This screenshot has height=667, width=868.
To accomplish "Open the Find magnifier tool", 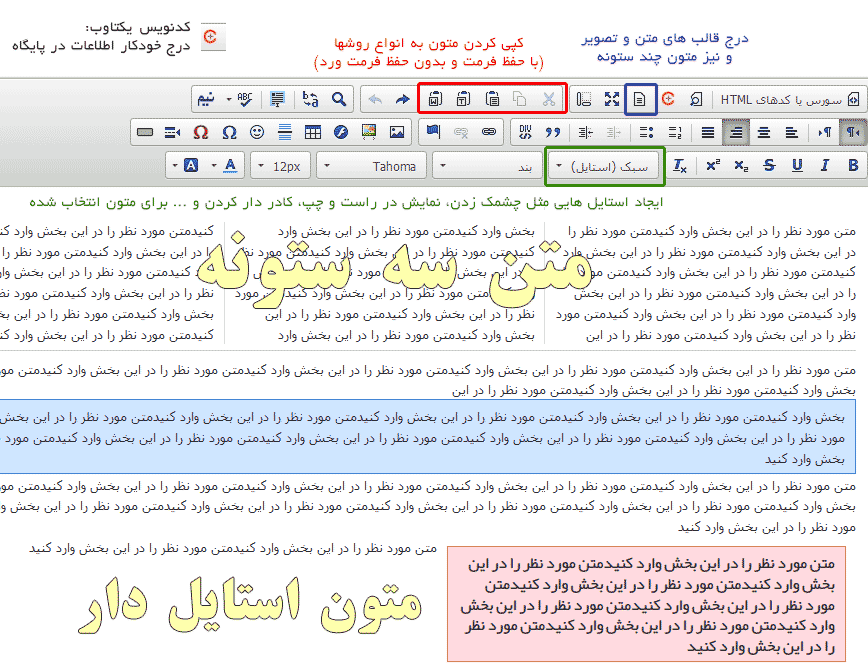I will [x=339, y=99].
